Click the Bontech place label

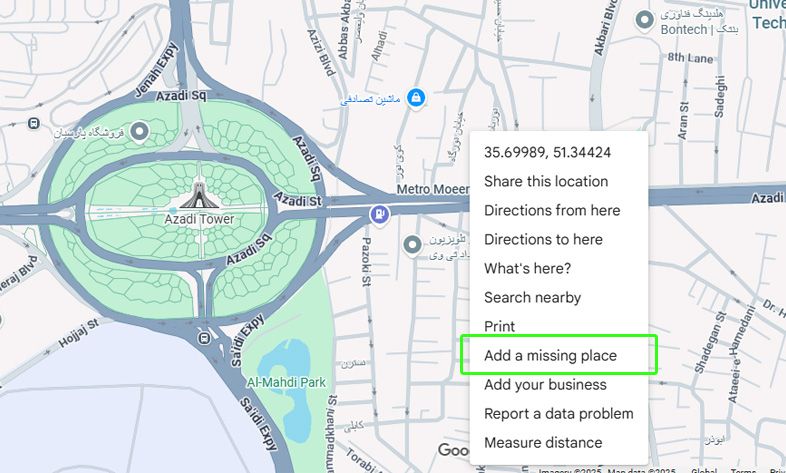coord(700,23)
